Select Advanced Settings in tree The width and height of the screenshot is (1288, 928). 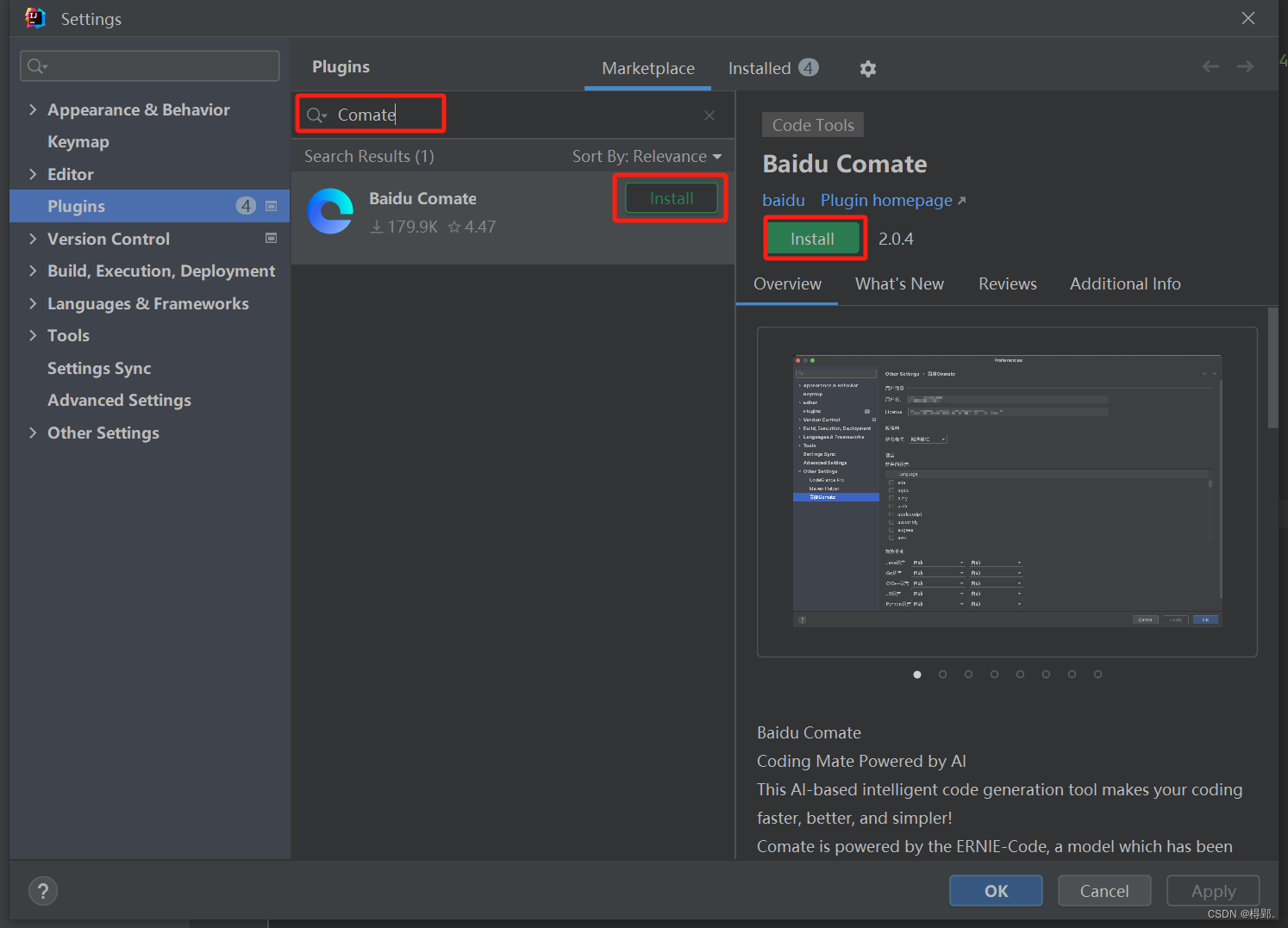tap(119, 401)
